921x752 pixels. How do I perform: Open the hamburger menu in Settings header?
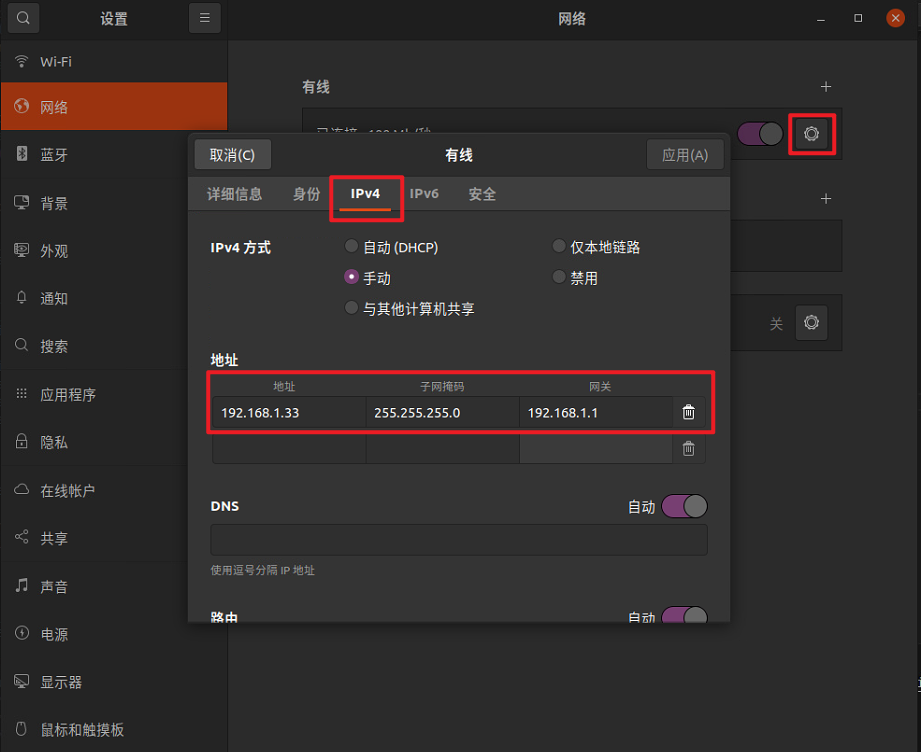(x=204, y=18)
